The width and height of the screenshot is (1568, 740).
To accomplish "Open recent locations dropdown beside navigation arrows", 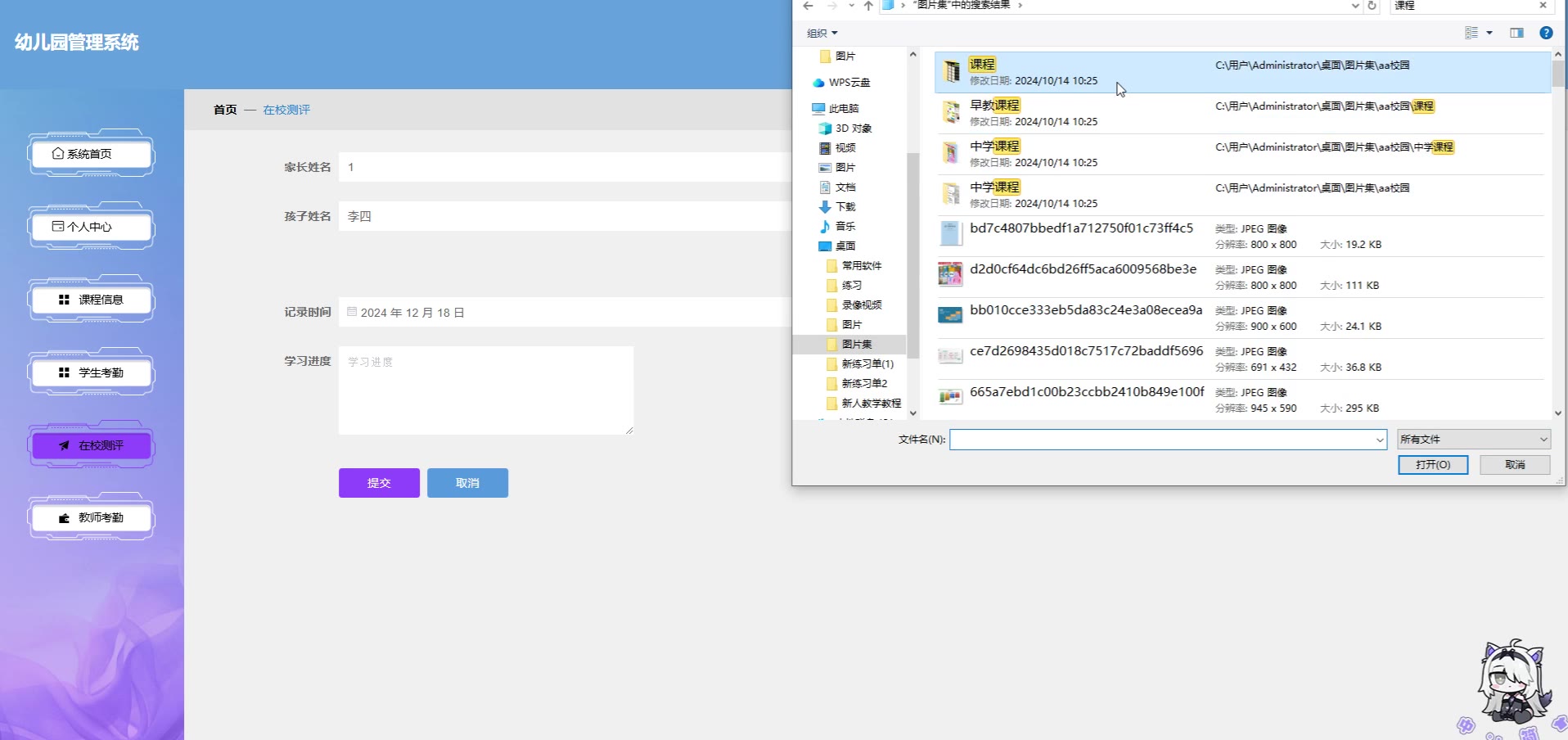I will tap(851, 6).
